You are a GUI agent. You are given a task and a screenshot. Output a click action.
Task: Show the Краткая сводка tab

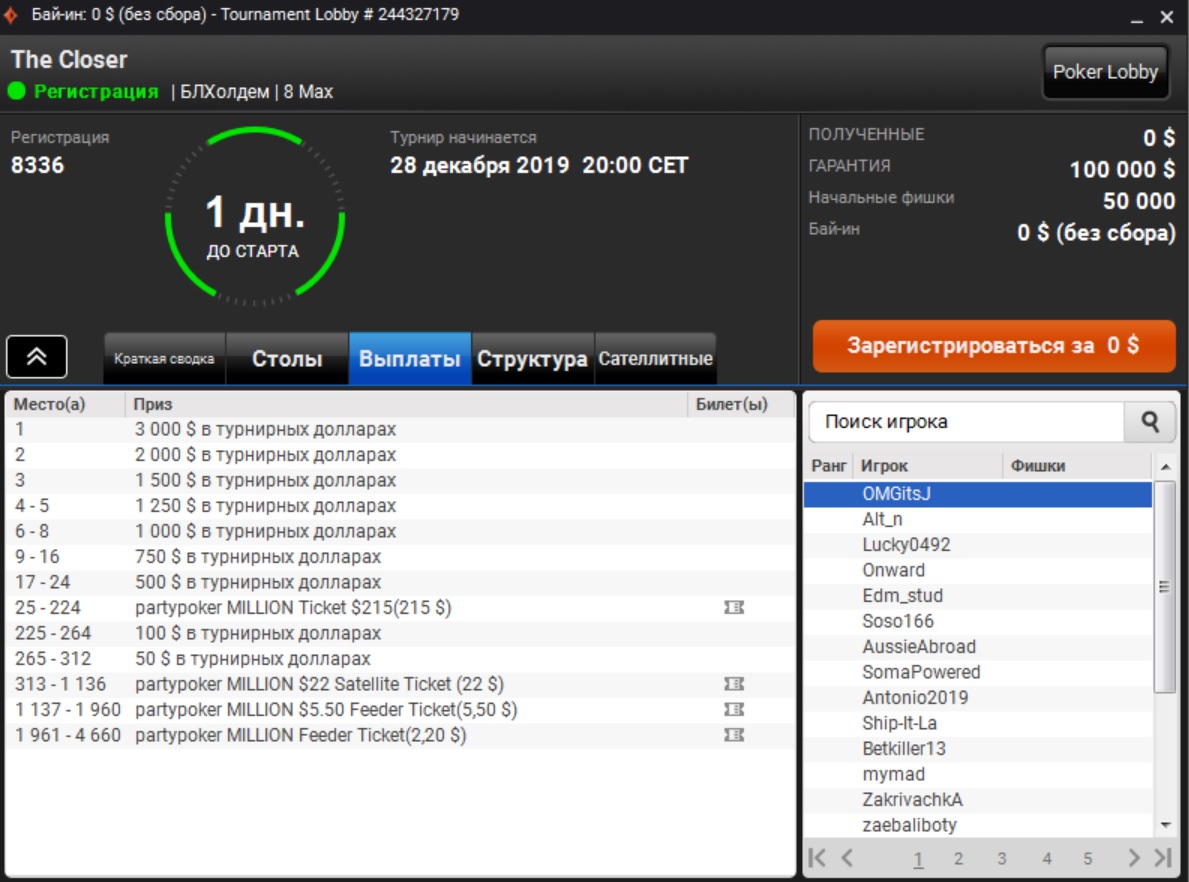[x=164, y=359]
